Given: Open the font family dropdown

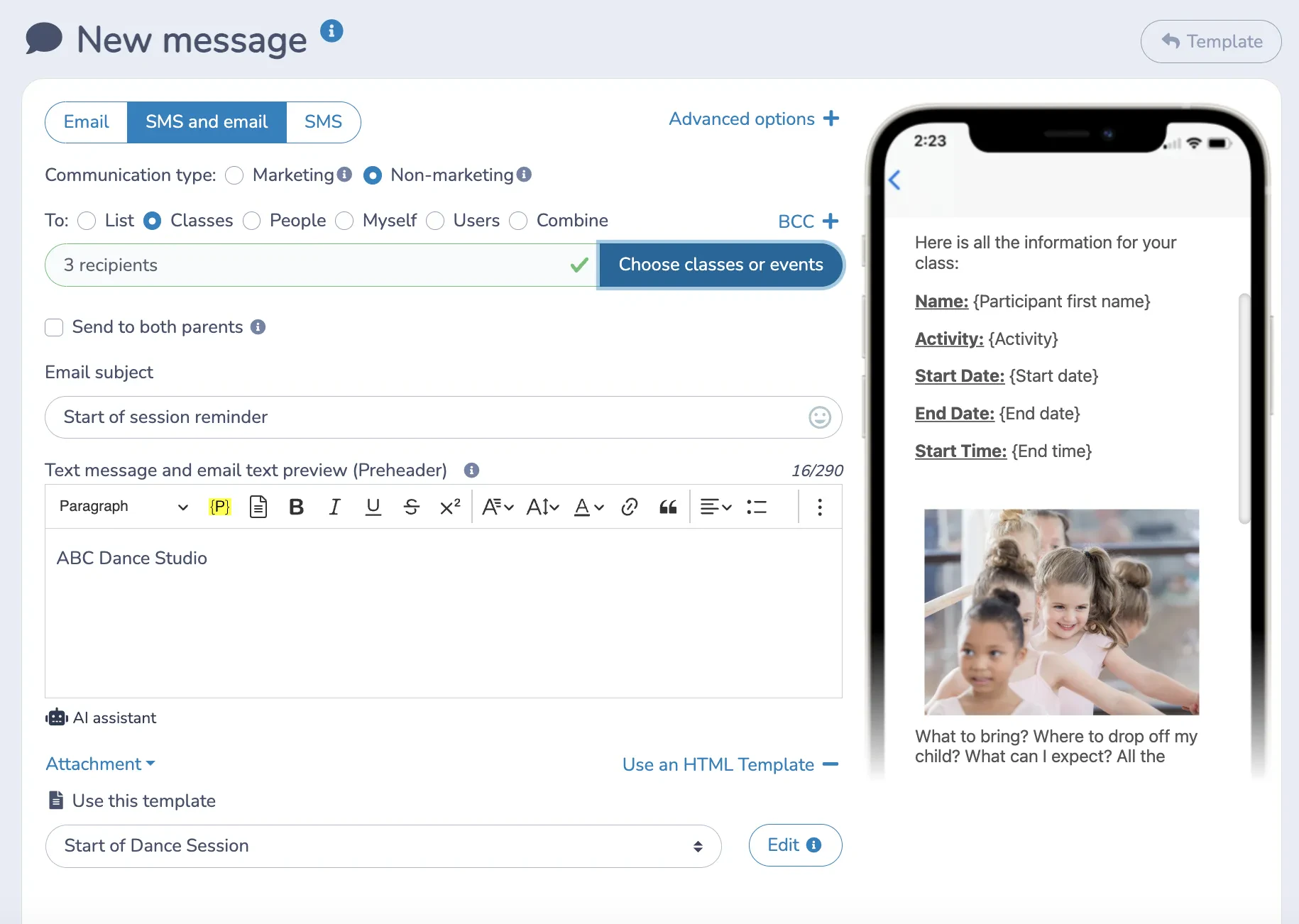Looking at the screenshot, I should [498, 507].
